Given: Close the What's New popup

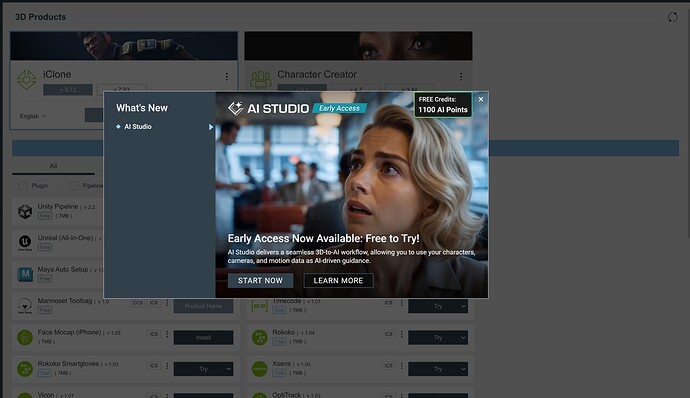Looking at the screenshot, I should (481, 99).
